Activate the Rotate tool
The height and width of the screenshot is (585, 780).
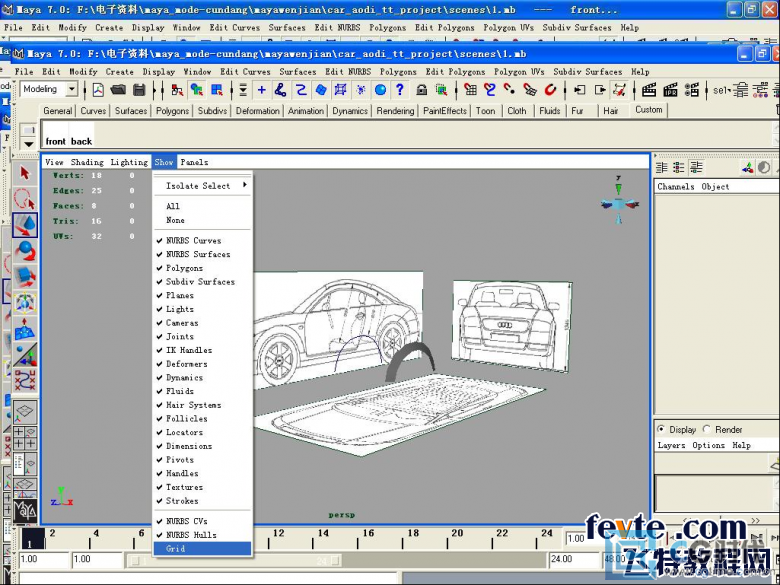[25, 251]
